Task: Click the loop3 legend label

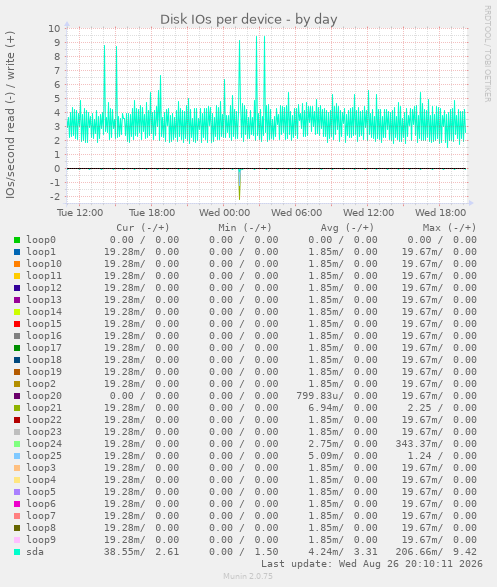Action: coord(41,468)
